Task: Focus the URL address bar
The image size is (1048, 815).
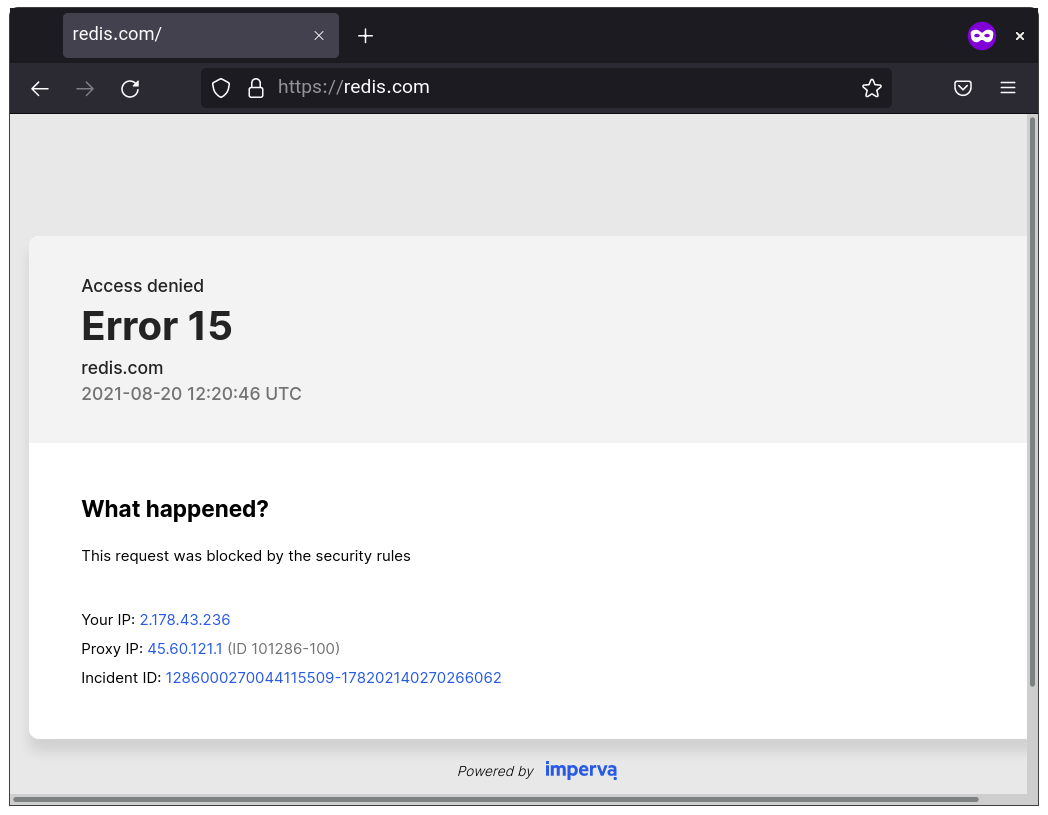Action: (x=547, y=88)
